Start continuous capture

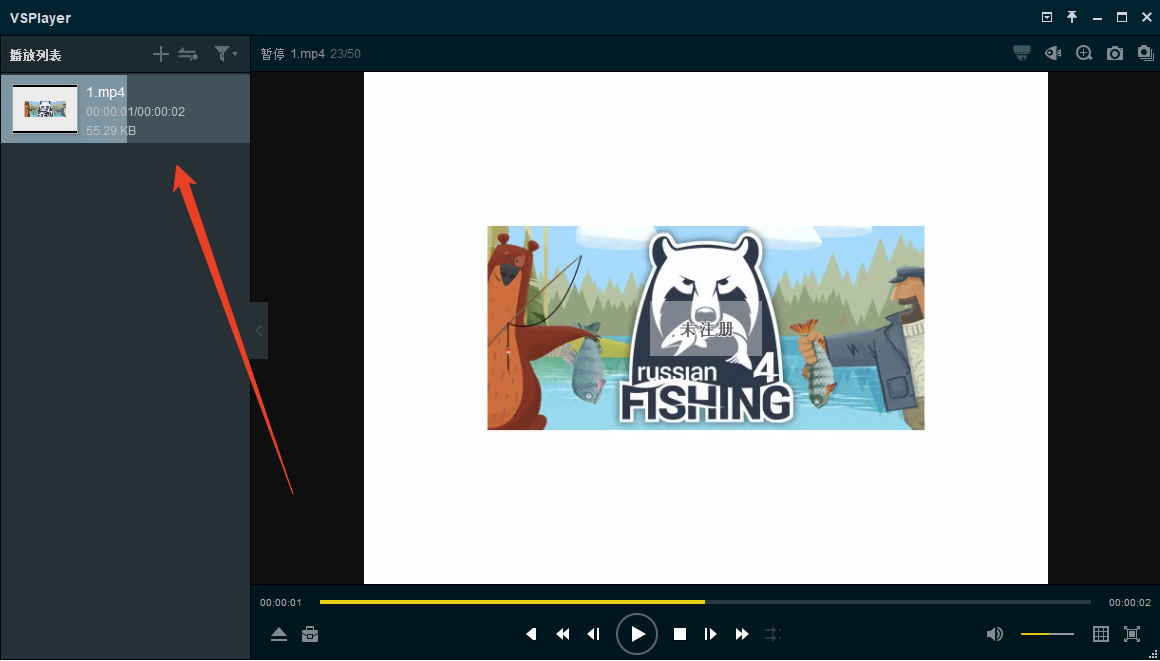coord(1145,53)
